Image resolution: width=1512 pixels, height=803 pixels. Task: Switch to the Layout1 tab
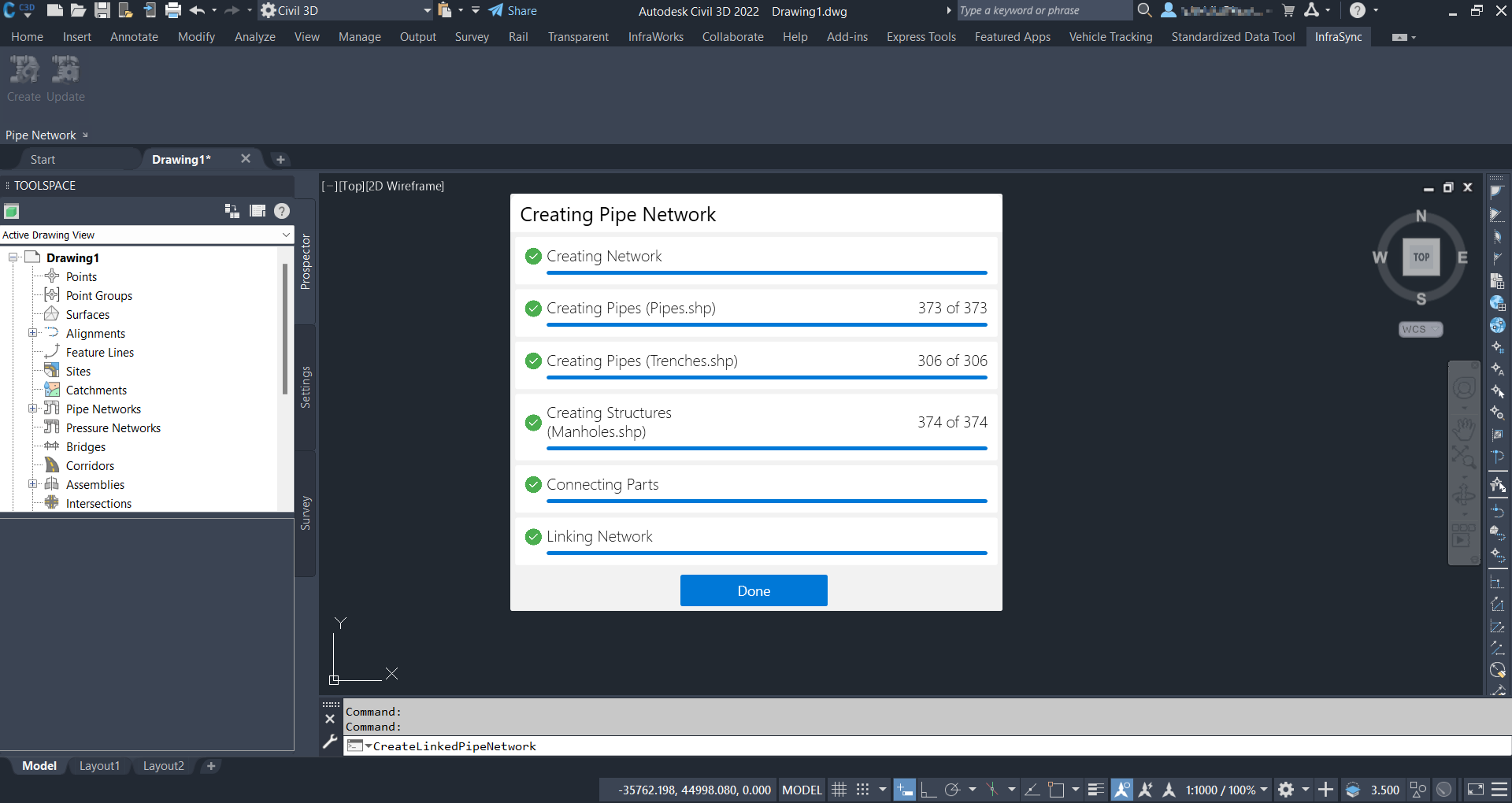(x=99, y=766)
